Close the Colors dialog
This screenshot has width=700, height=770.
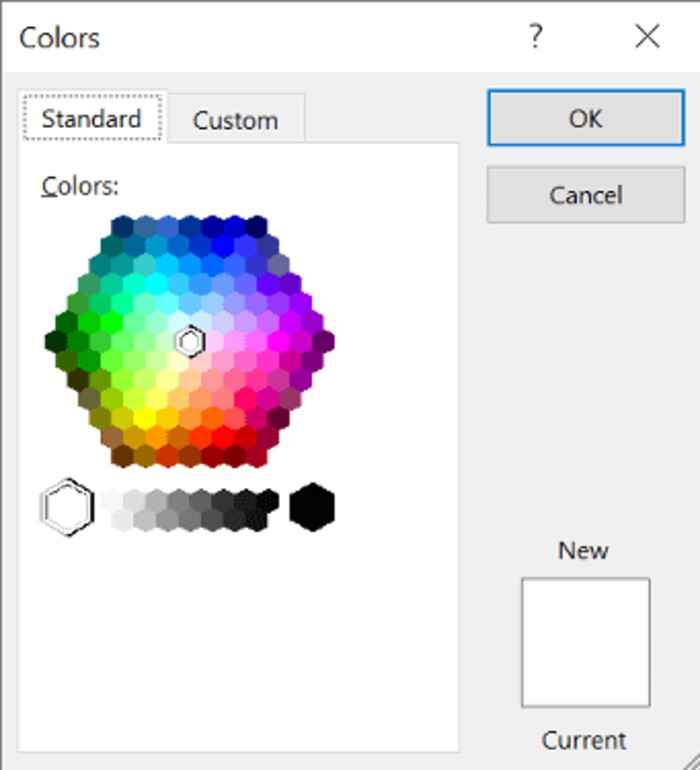click(x=647, y=37)
